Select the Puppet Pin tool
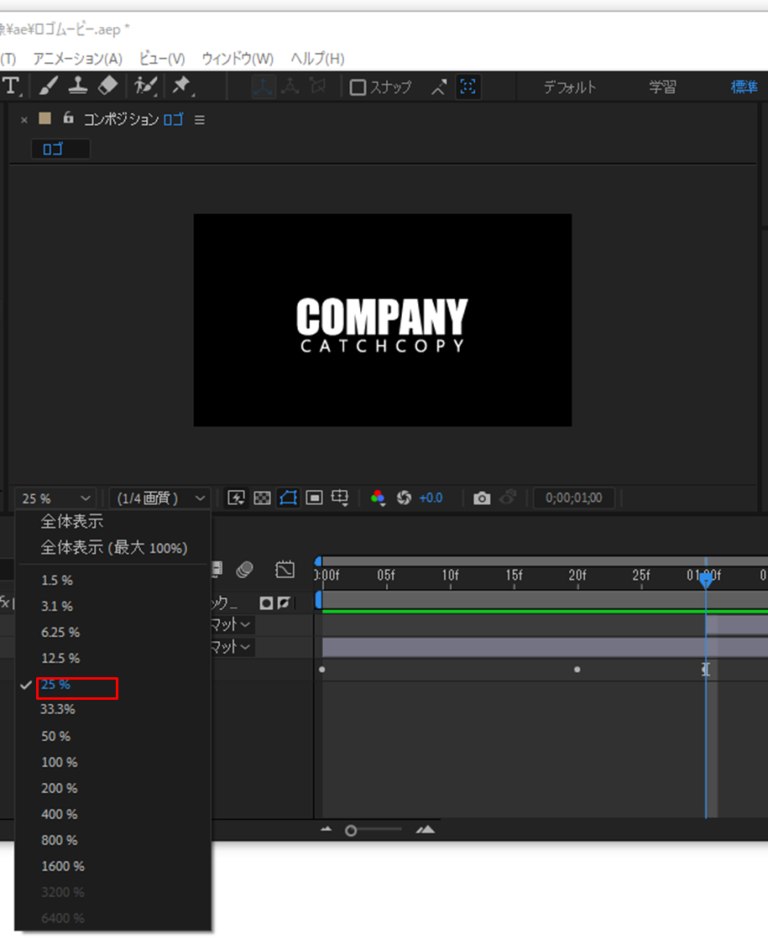Screen dimensions: 768x944 coord(182,87)
